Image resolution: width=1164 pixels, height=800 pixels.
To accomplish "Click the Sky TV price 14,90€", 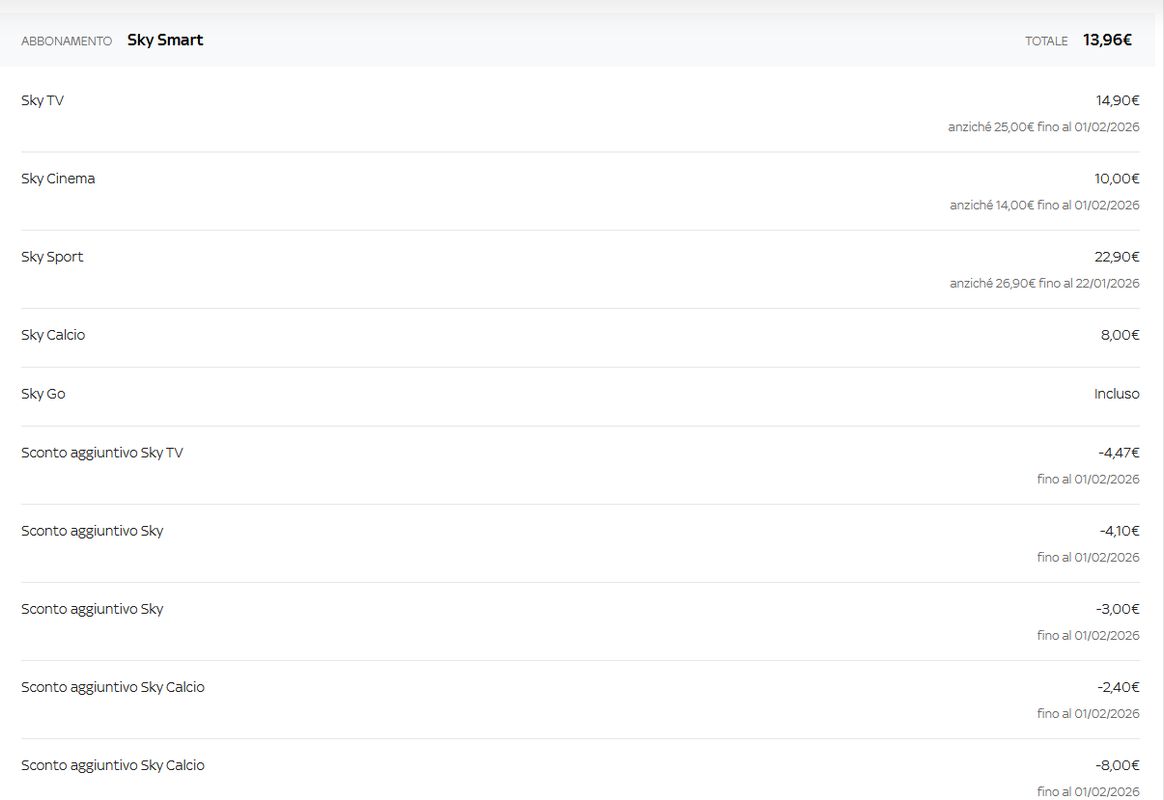I will tap(1117, 100).
